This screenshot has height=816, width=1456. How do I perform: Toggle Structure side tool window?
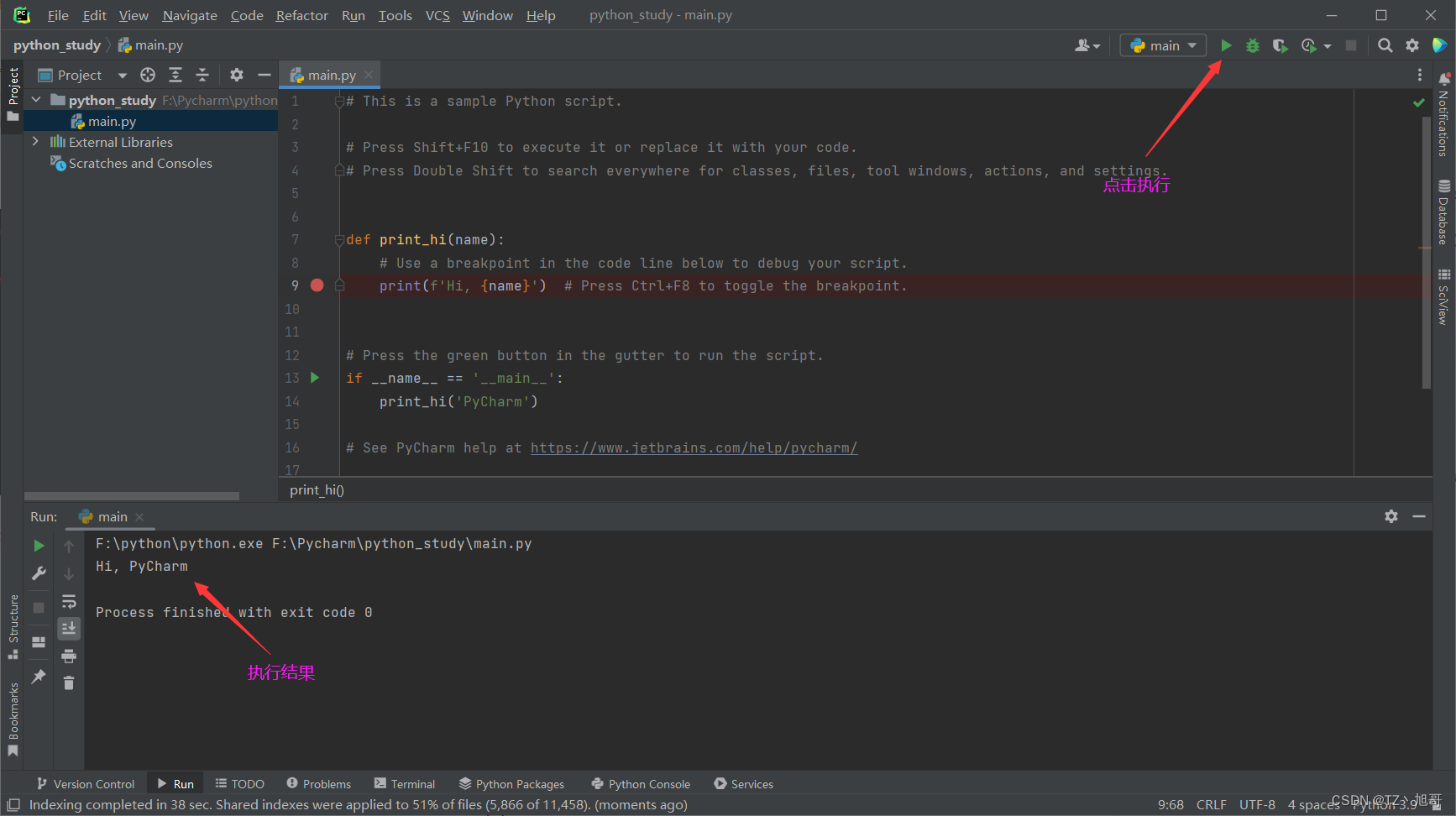tap(13, 626)
